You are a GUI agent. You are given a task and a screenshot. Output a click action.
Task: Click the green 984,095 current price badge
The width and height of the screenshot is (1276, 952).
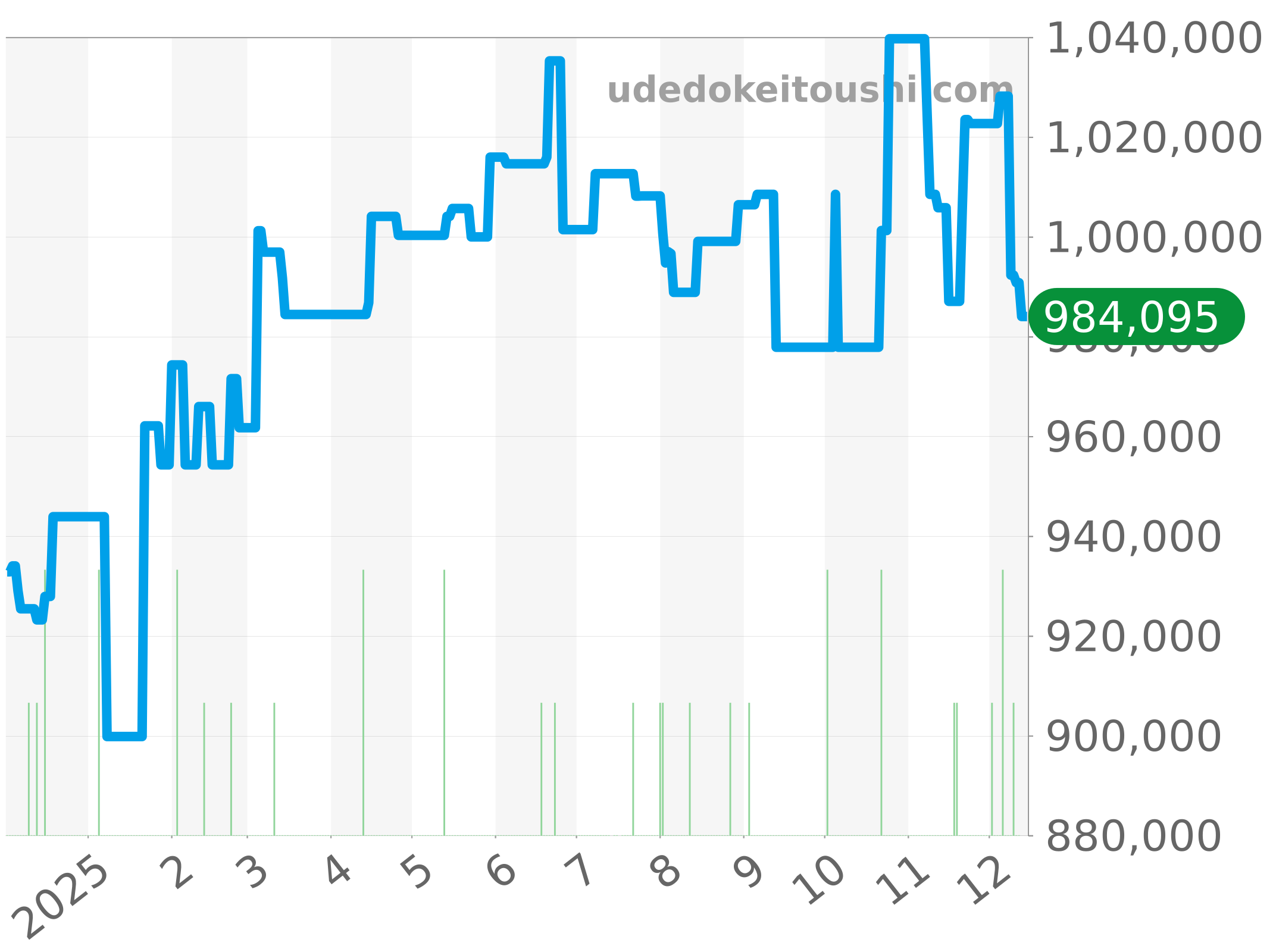pos(1136,317)
